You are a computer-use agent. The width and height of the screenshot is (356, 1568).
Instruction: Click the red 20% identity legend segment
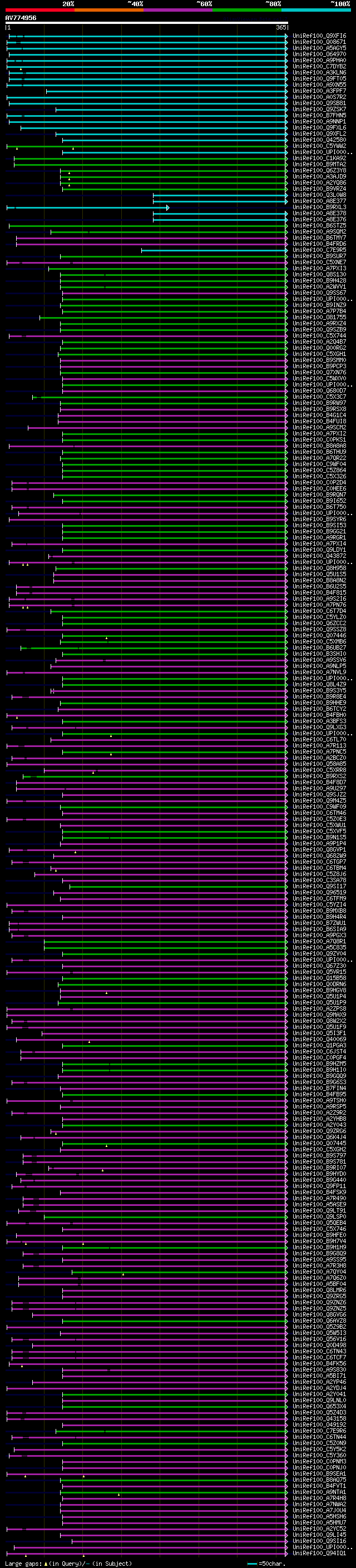pyautogui.click(x=39, y=10)
